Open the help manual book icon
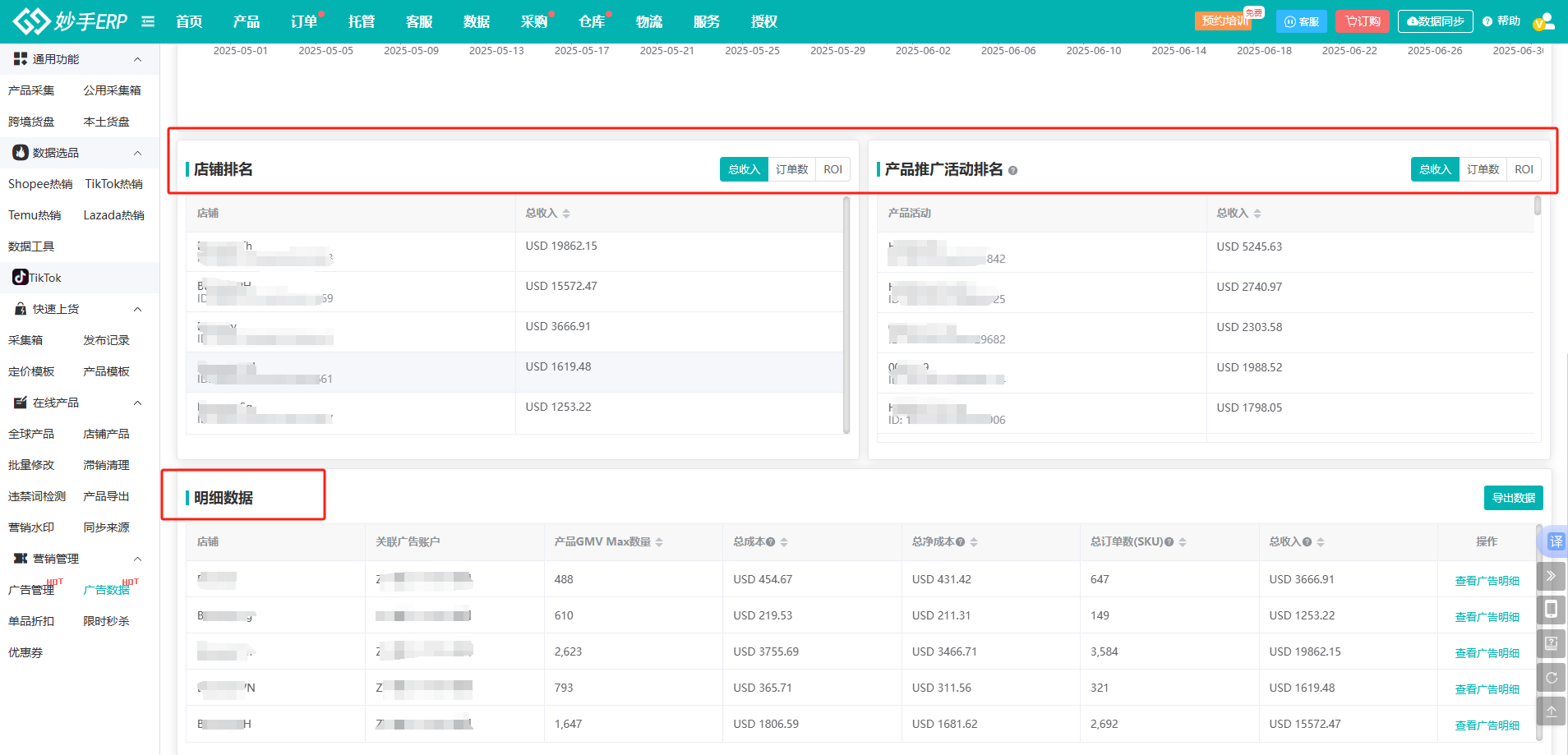This screenshot has height=755, width=1568. (1551, 643)
